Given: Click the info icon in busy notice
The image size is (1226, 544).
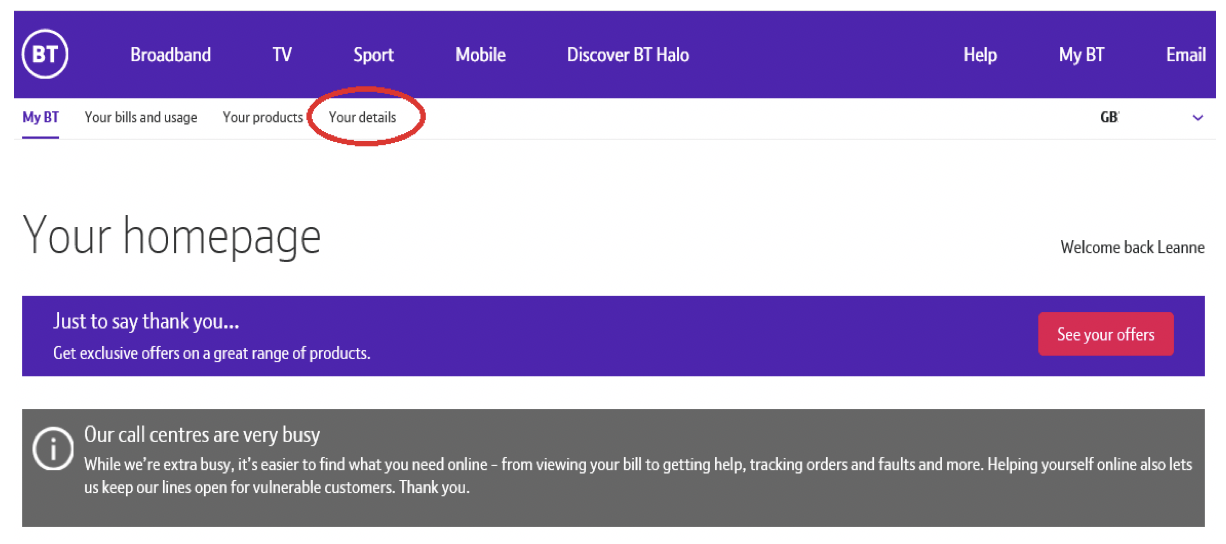Looking at the screenshot, I should [x=53, y=448].
